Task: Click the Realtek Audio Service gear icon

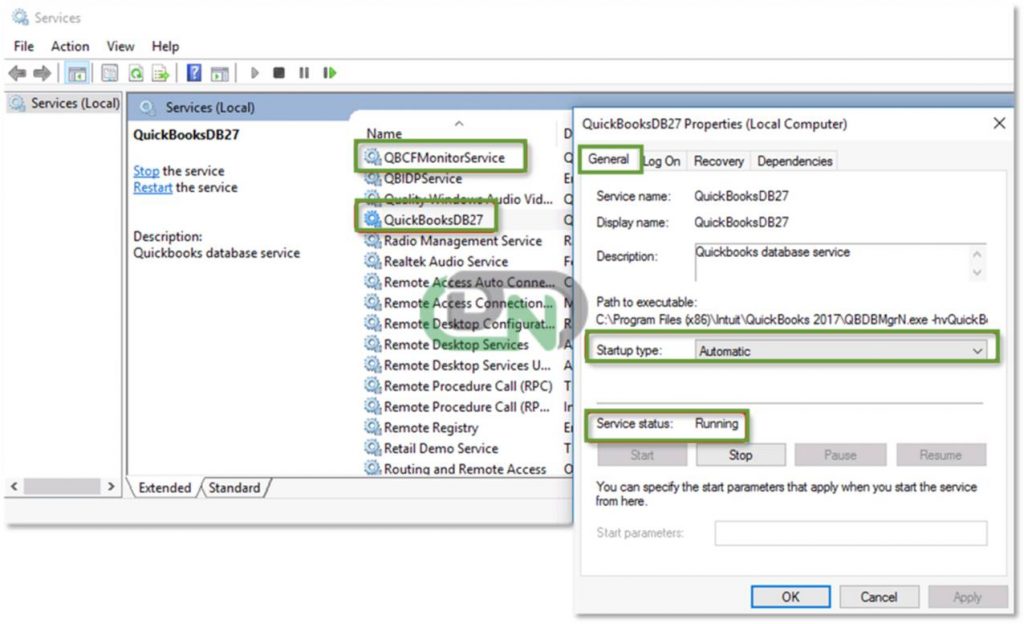Action: 372,261
